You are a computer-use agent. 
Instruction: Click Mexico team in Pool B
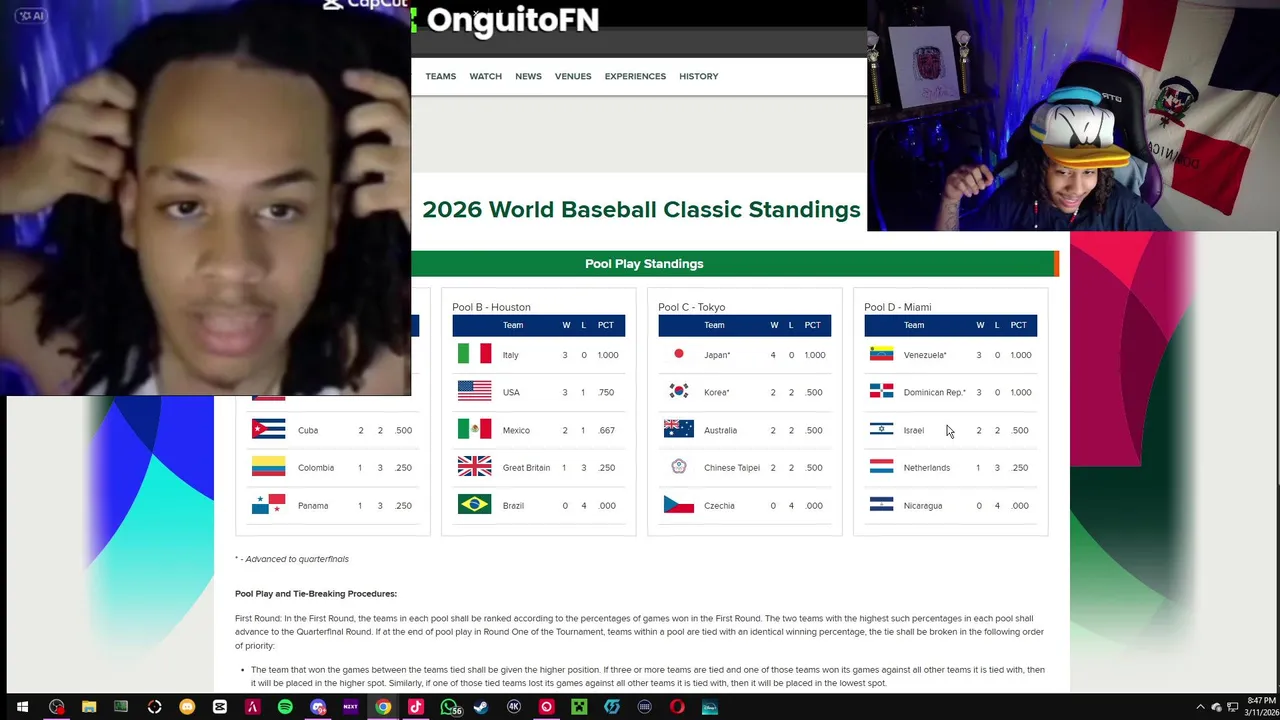click(x=516, y=430)
